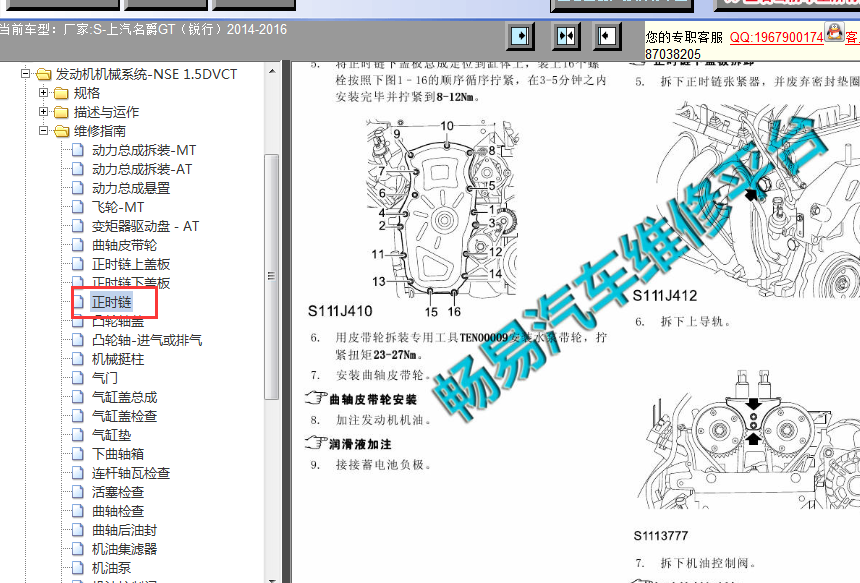Viewport: 860px width, 583px height.
Task: Click the S1113777 upper guide rail diagram
Action: pyautogui.click(x=751, y=439)
